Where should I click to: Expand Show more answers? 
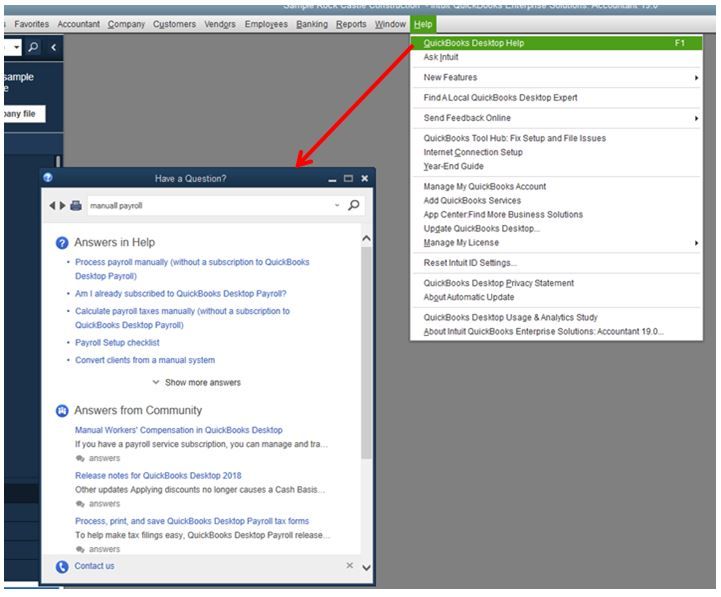tap(197, 382)
